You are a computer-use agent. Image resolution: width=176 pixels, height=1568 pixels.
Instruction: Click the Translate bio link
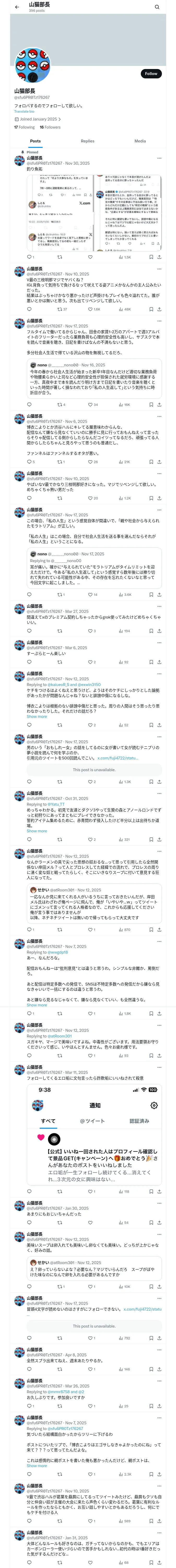24,111
